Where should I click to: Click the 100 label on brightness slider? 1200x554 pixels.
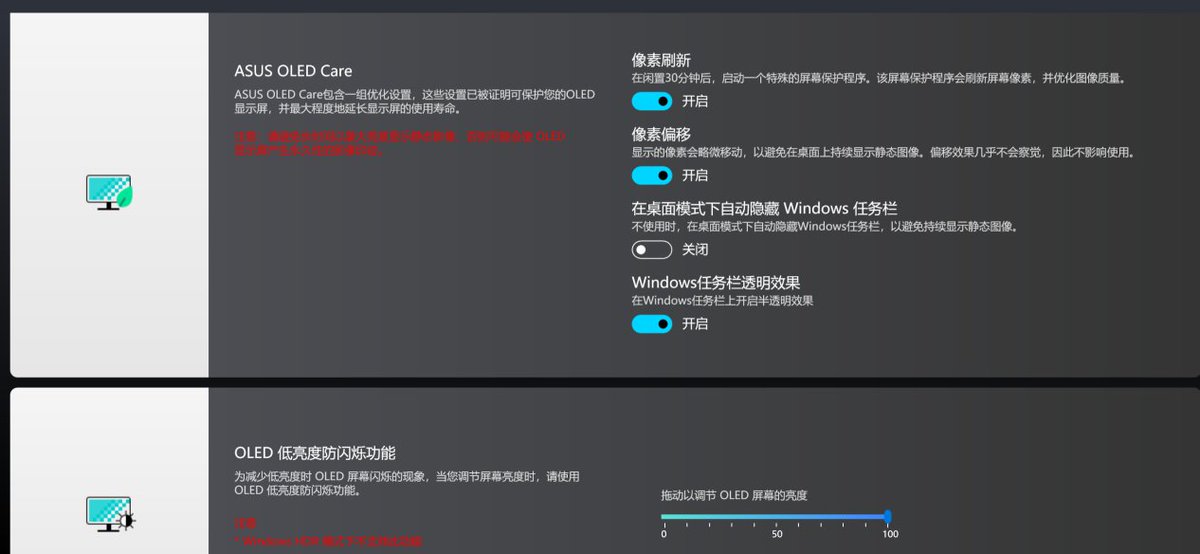tap(890, 534)
